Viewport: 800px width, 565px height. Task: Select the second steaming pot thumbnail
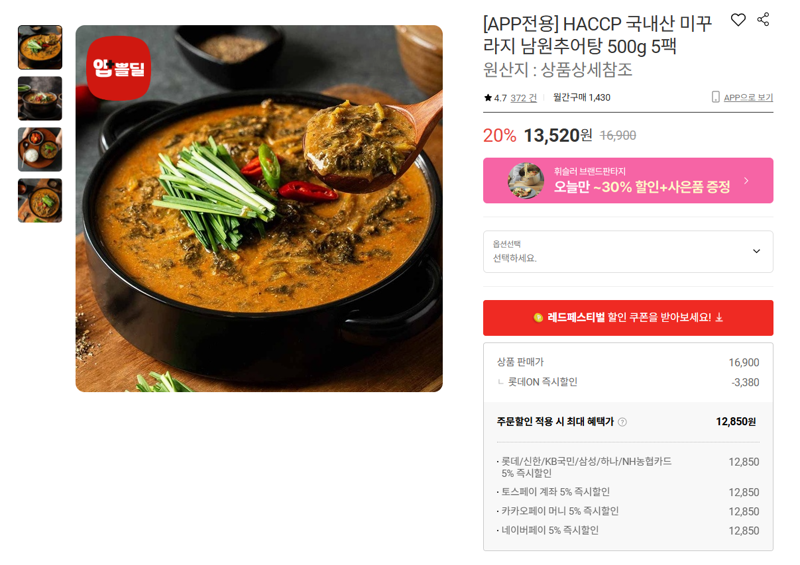pyautogui.click(x=40, y=99)
